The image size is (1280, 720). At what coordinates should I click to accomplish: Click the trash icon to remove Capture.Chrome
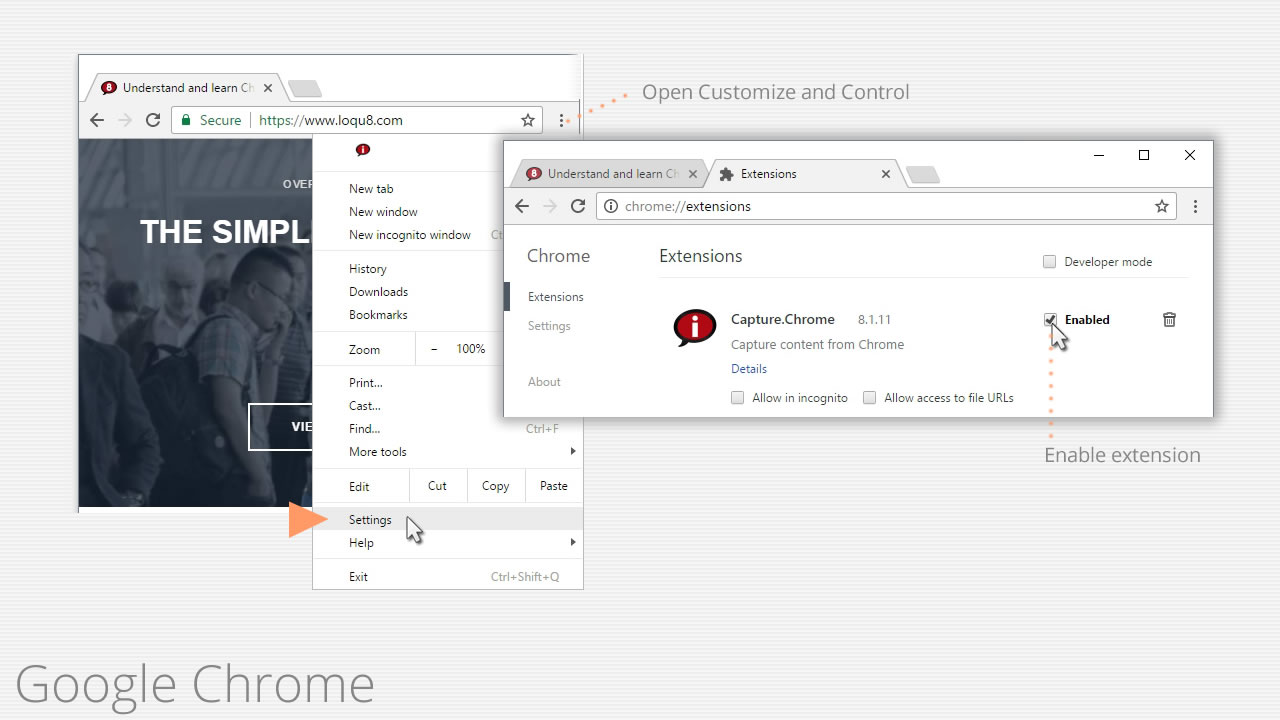[x=1169, y=320]
